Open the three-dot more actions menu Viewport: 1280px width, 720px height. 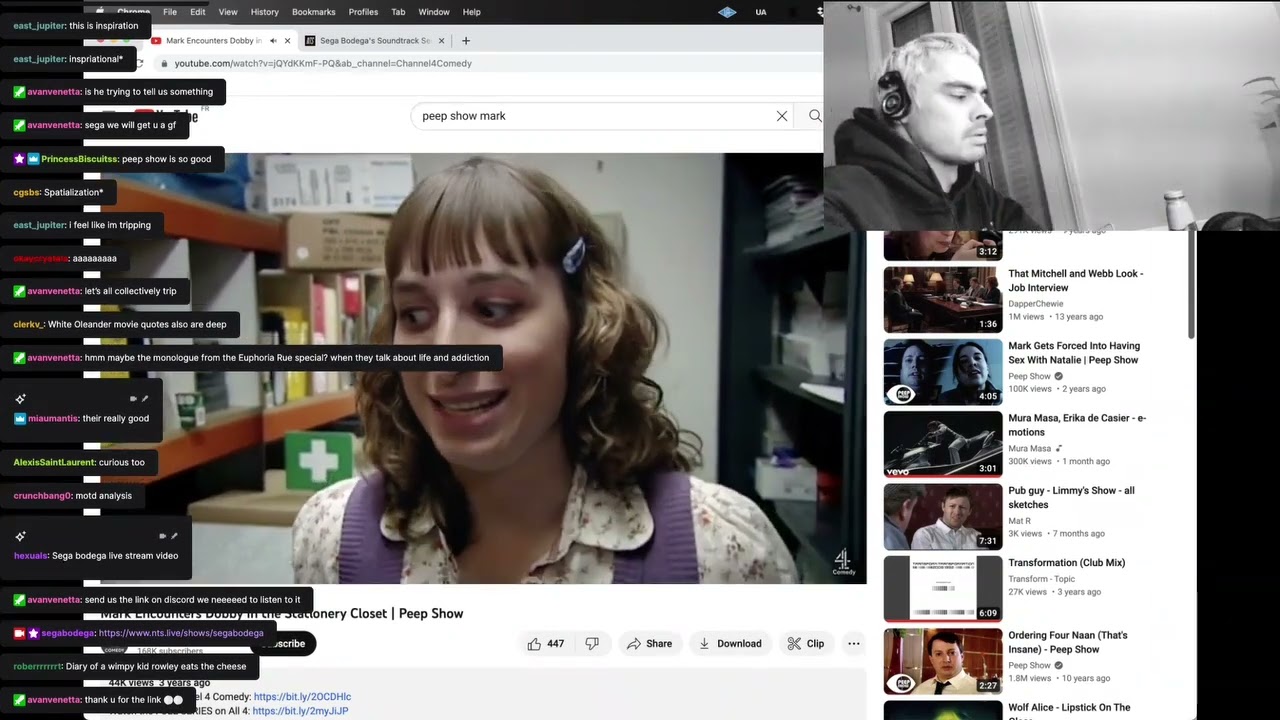(854, 644)
